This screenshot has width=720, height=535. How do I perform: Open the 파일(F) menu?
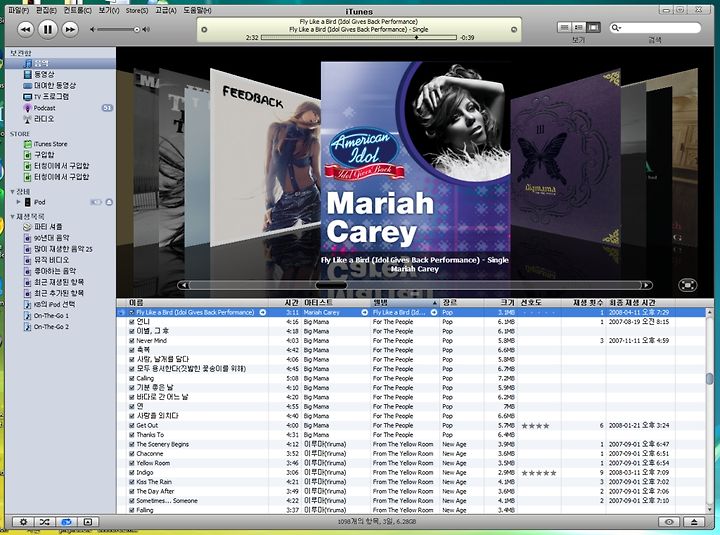coord(18,10)
